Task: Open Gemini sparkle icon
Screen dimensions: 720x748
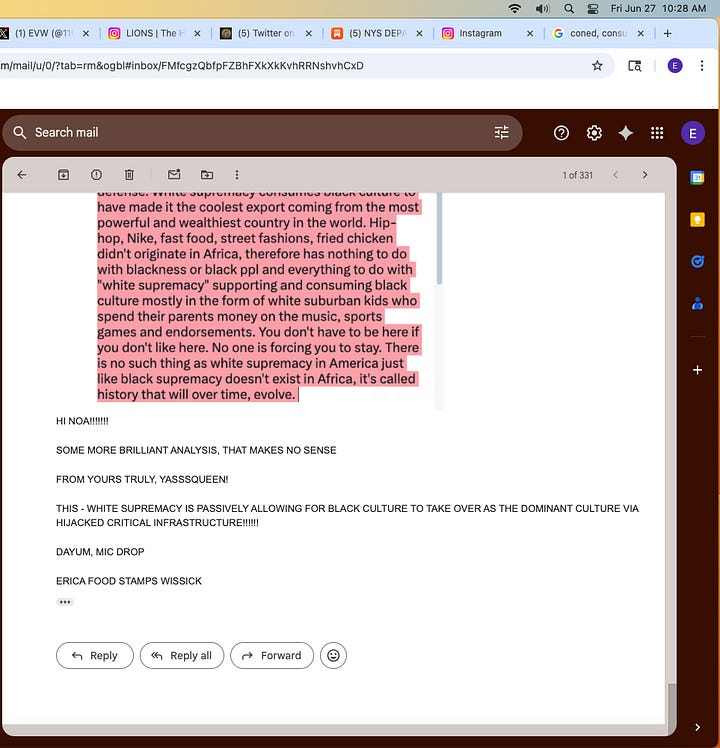Action: click(626, 133)
